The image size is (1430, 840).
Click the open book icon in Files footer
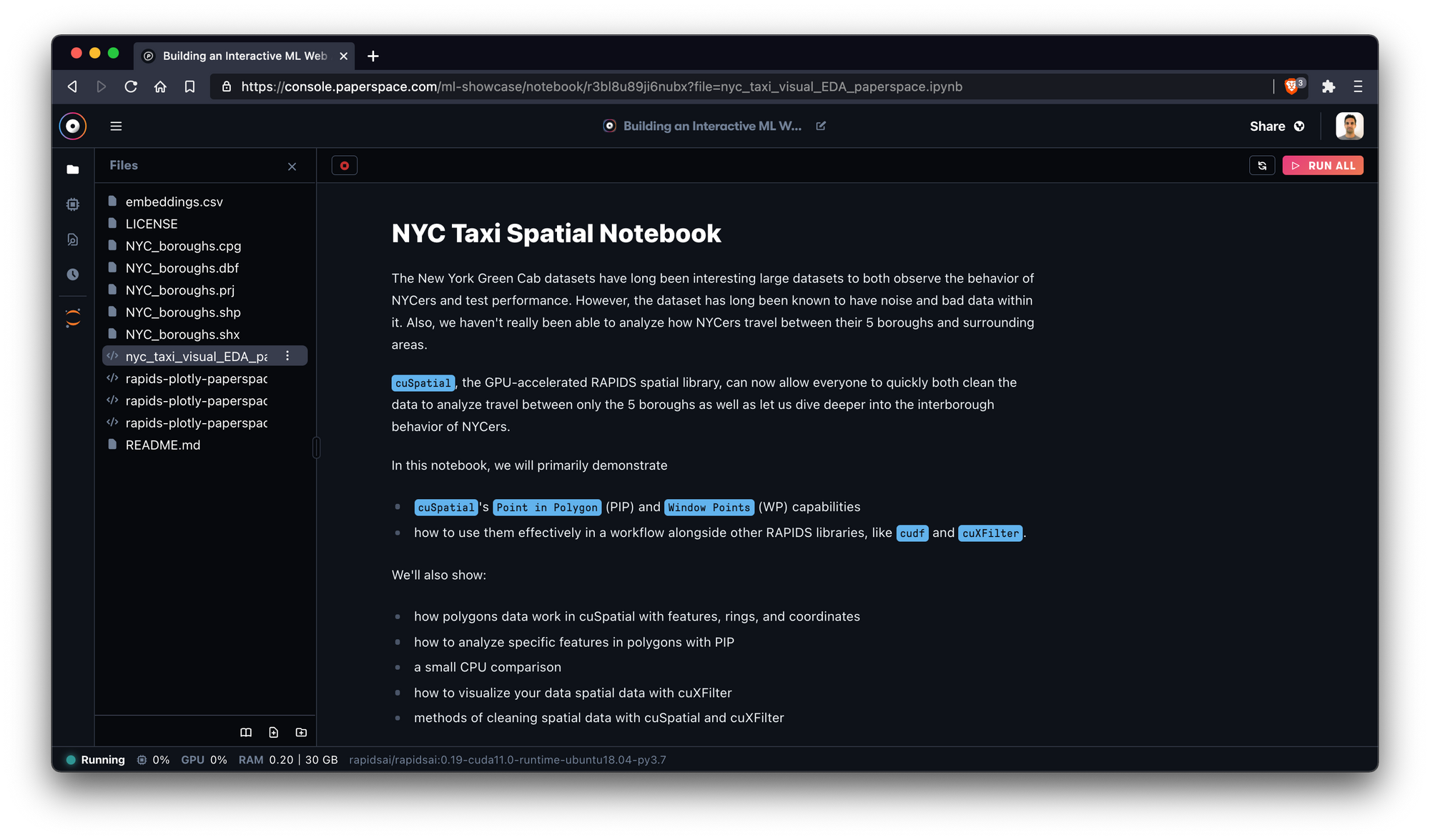point(246,733)
